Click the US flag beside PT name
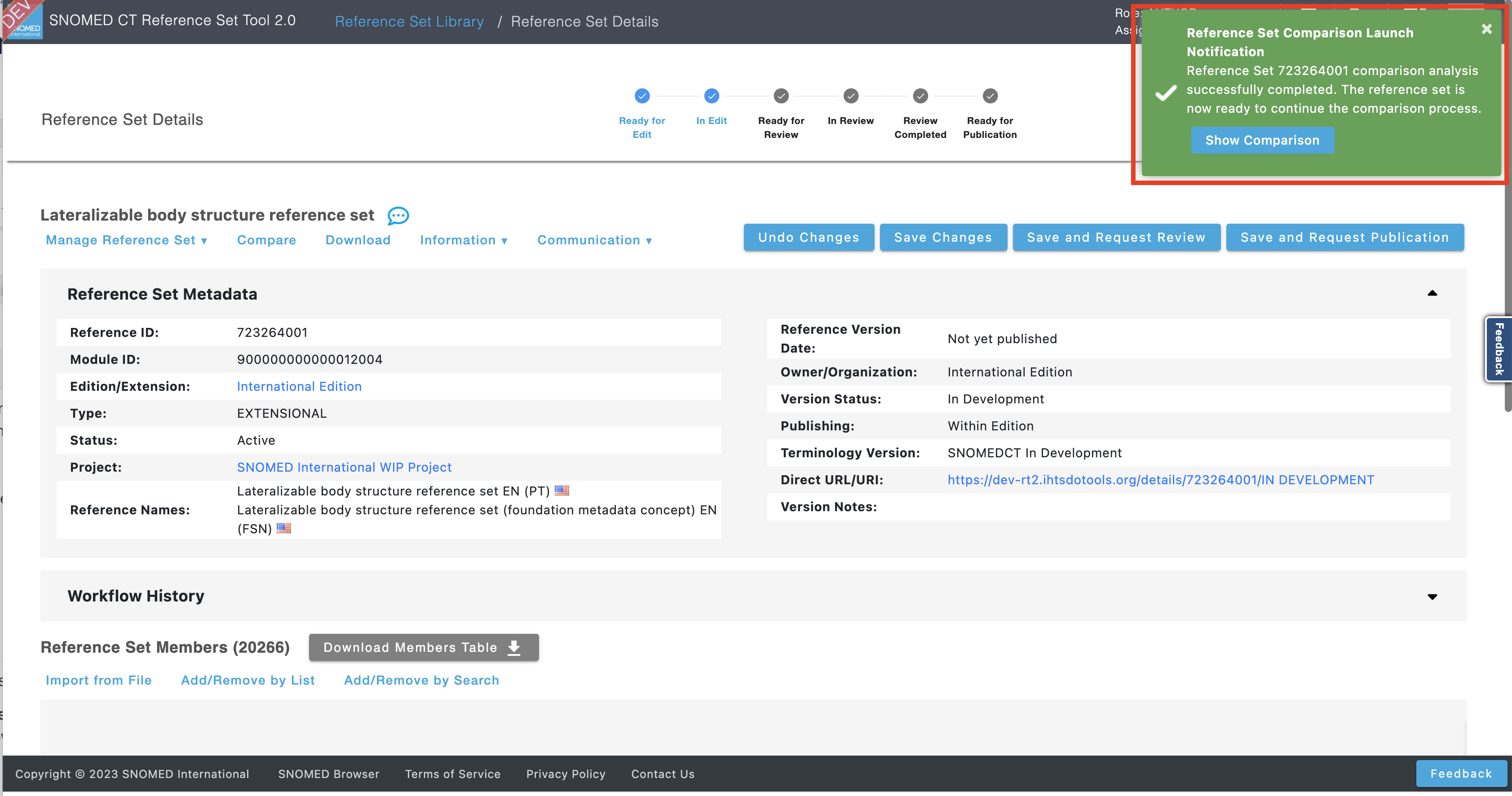 561,490
